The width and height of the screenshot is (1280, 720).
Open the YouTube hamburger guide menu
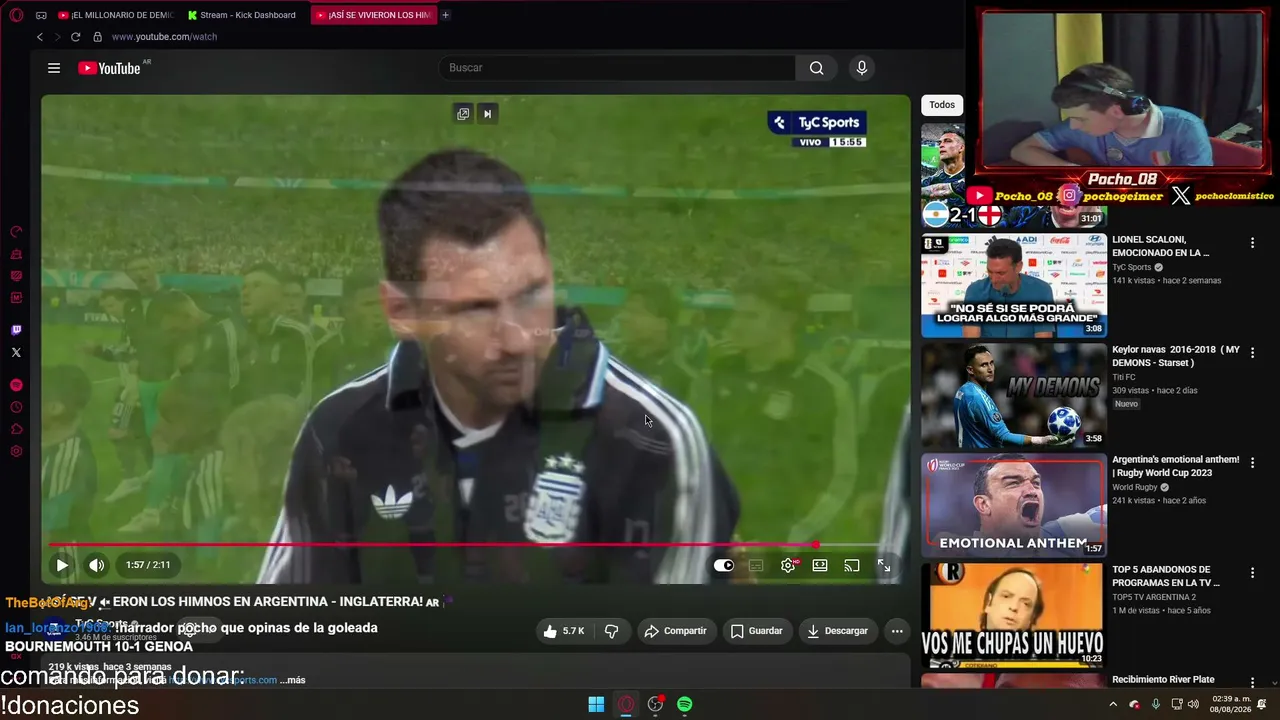tap(54, 68)
